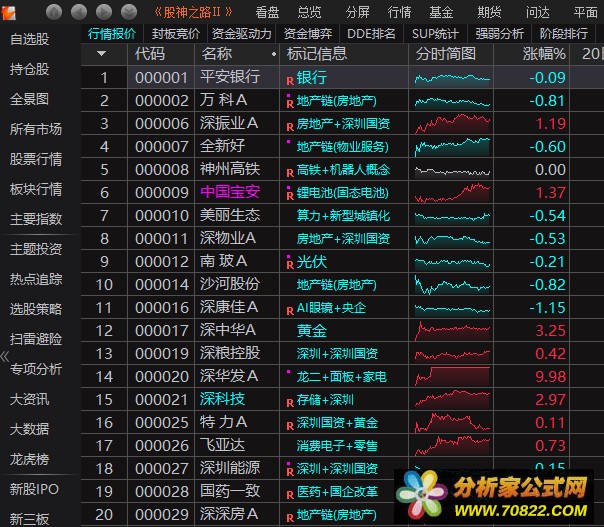This screenshot has height=527, width=604.
Task: Sort by 标记信息 column header
Action: [317, 54]
